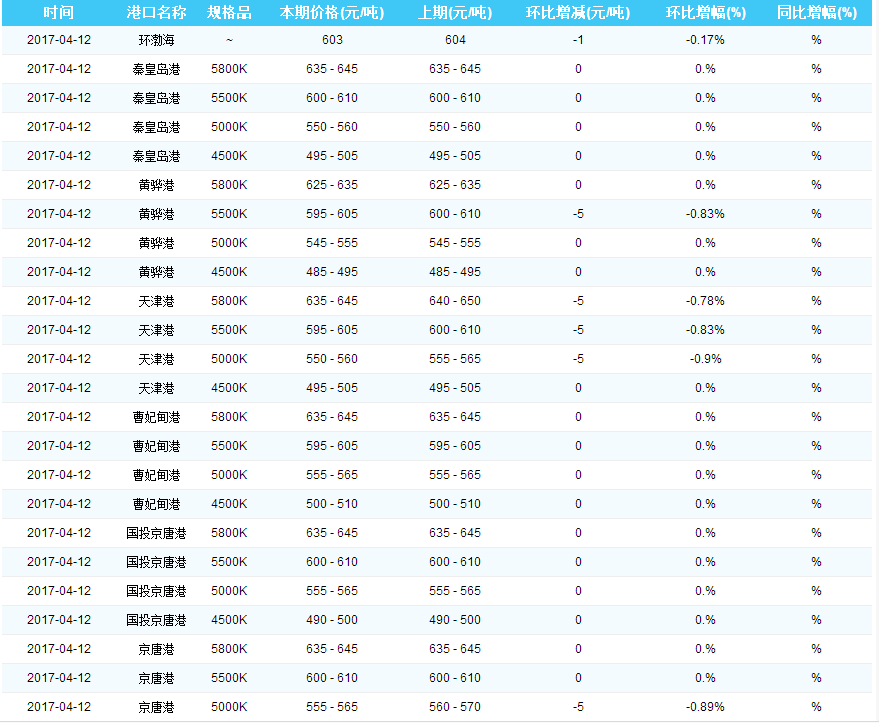
Task: Click the 本期价格(元/吨) column header
Action: (332, 13)
